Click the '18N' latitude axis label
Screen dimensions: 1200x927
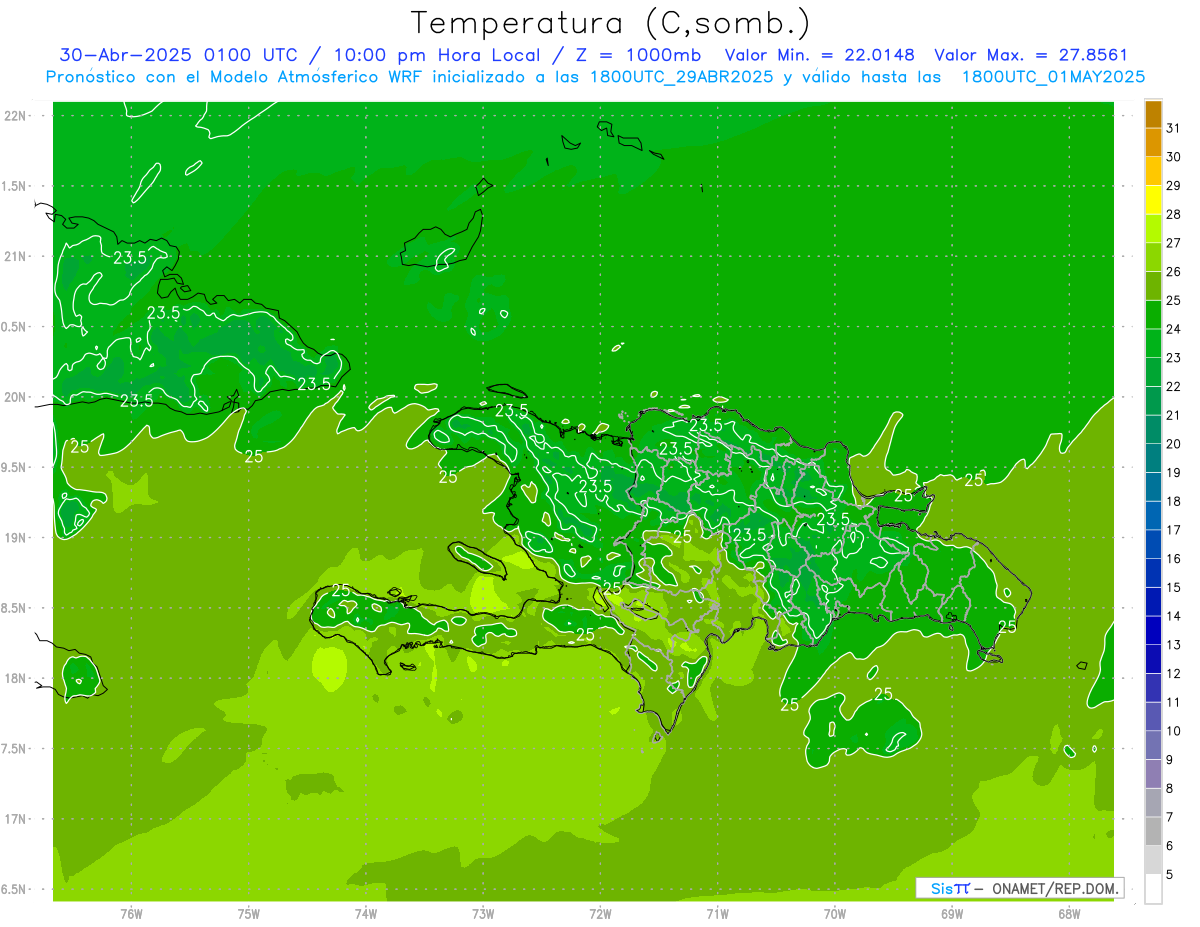(16, 678)
